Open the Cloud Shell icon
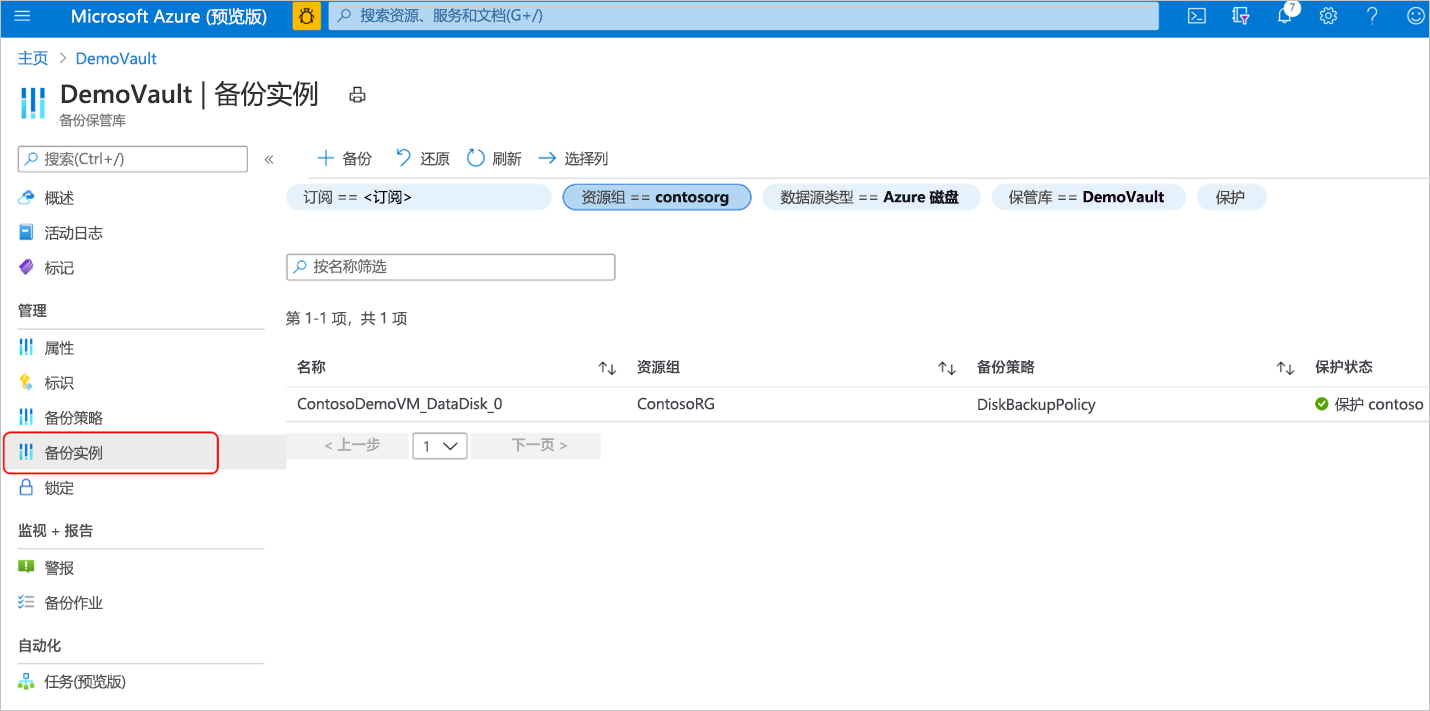 1196,16
